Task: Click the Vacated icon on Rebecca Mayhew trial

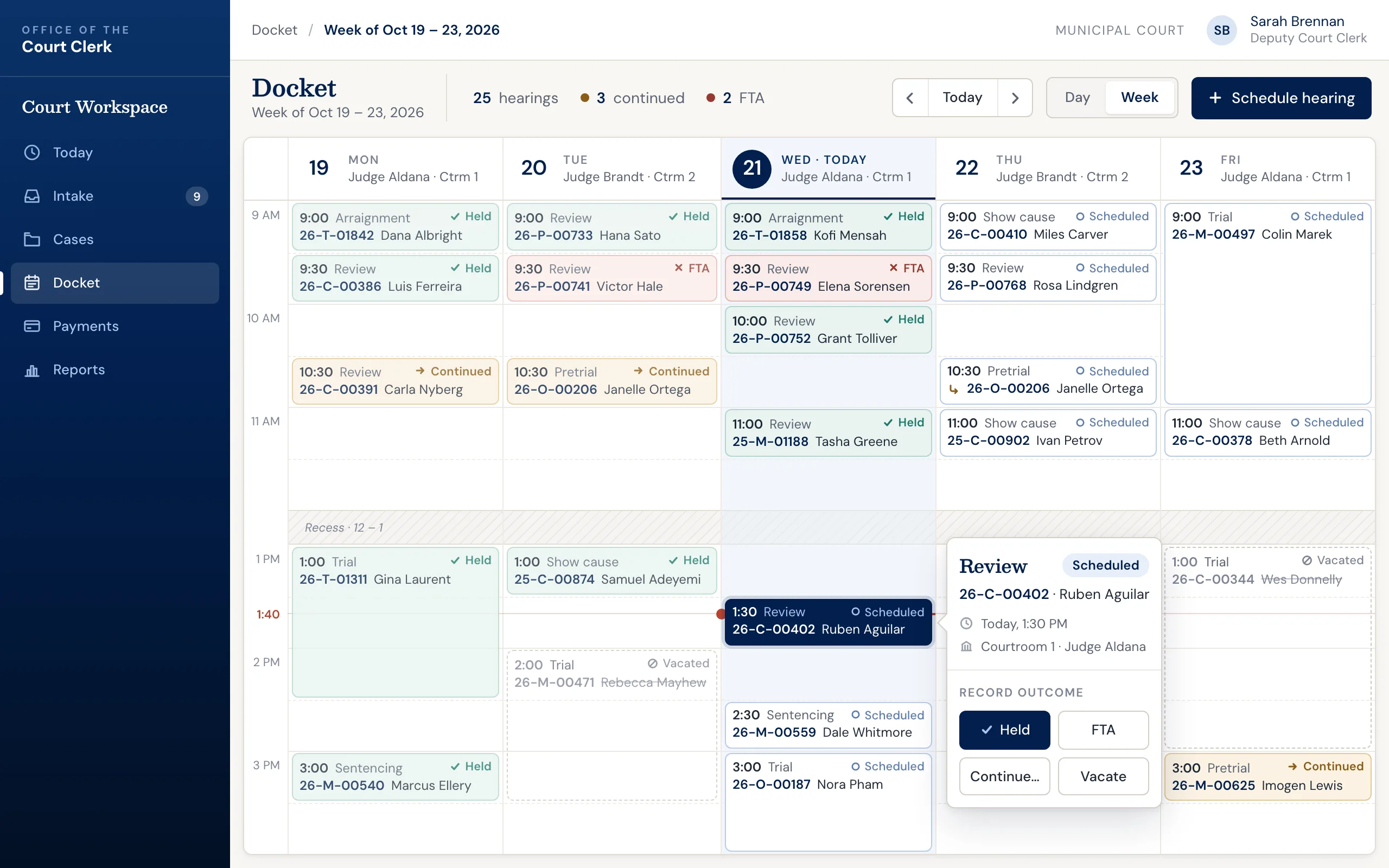Action: (653, 663)
